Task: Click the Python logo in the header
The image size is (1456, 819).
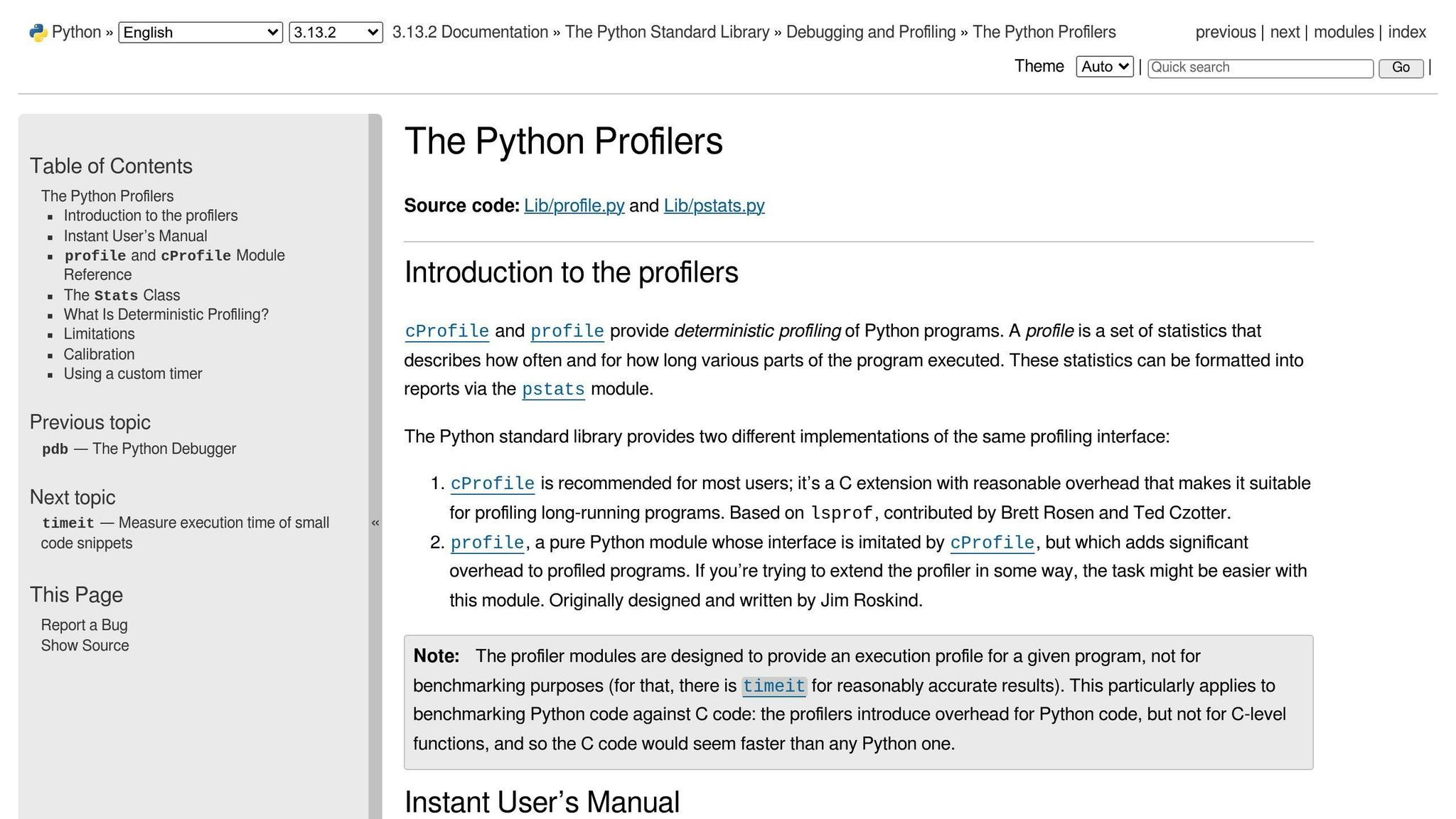Action: point(39,31)
